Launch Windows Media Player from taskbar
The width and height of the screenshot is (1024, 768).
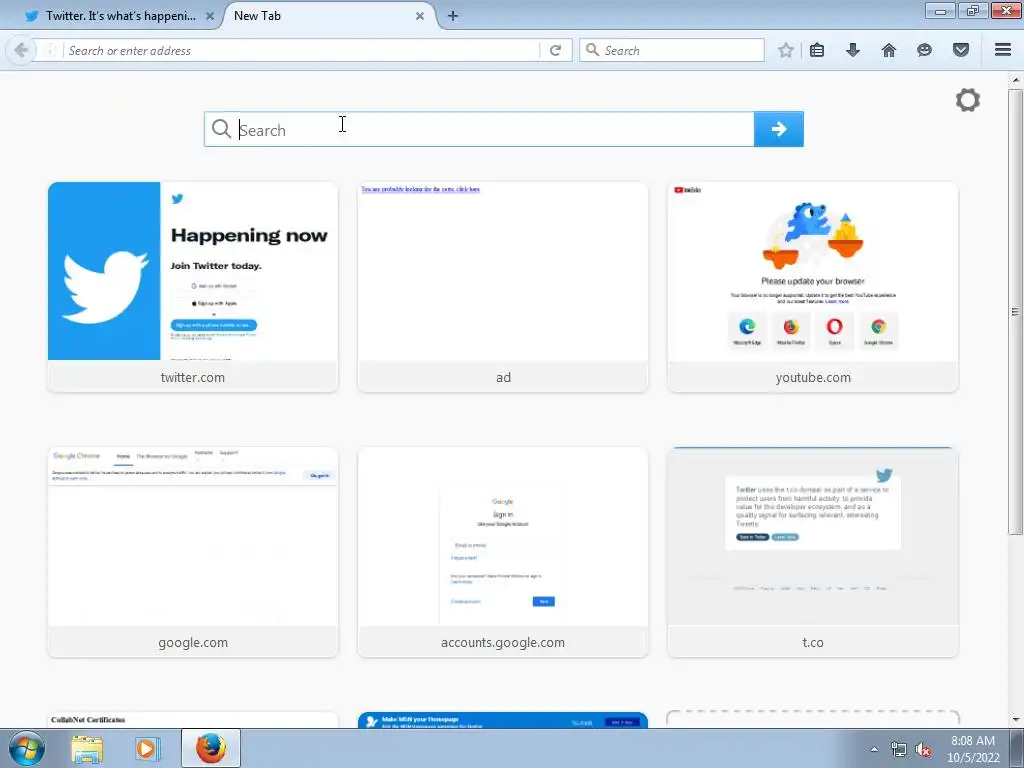point(148,748)
